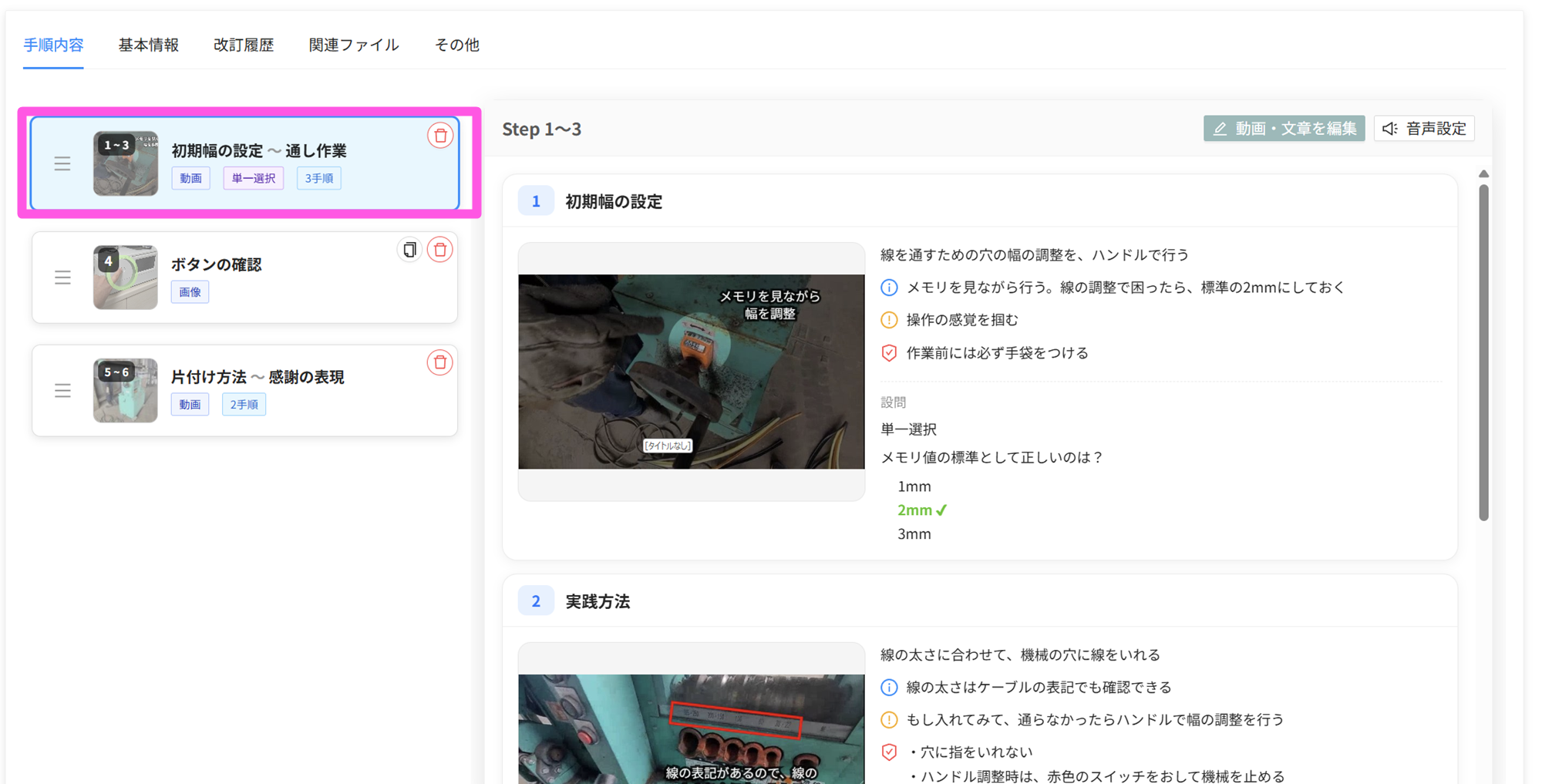Open the 改訂履歴 tab
1542x784 pixels.
coord(244,45)
